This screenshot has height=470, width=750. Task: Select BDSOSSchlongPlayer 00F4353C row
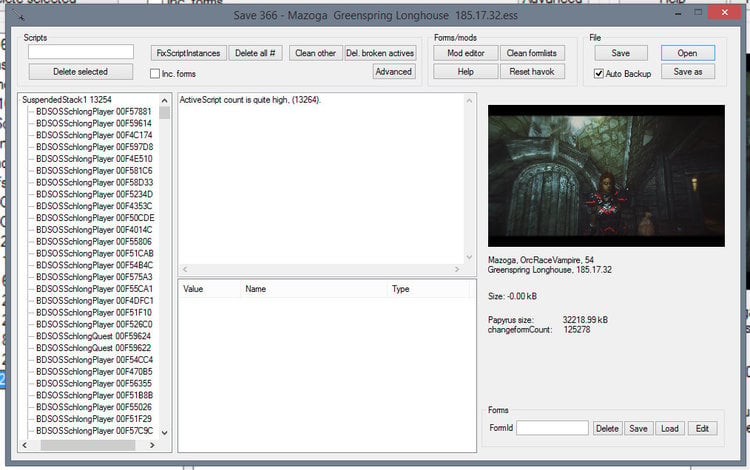pyautogui.click(x=94, y=206)
